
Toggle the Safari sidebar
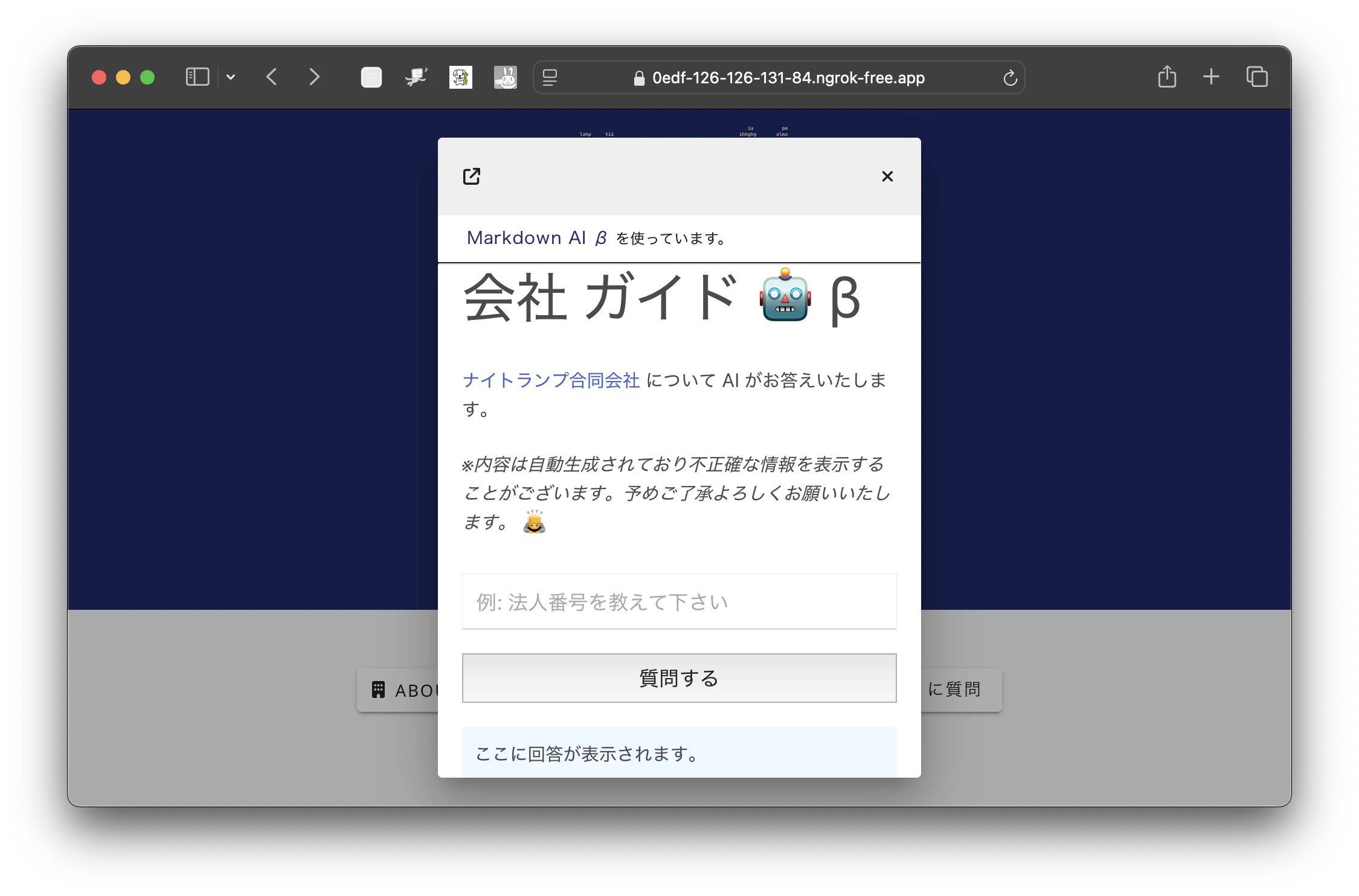(x=198, y=77)
